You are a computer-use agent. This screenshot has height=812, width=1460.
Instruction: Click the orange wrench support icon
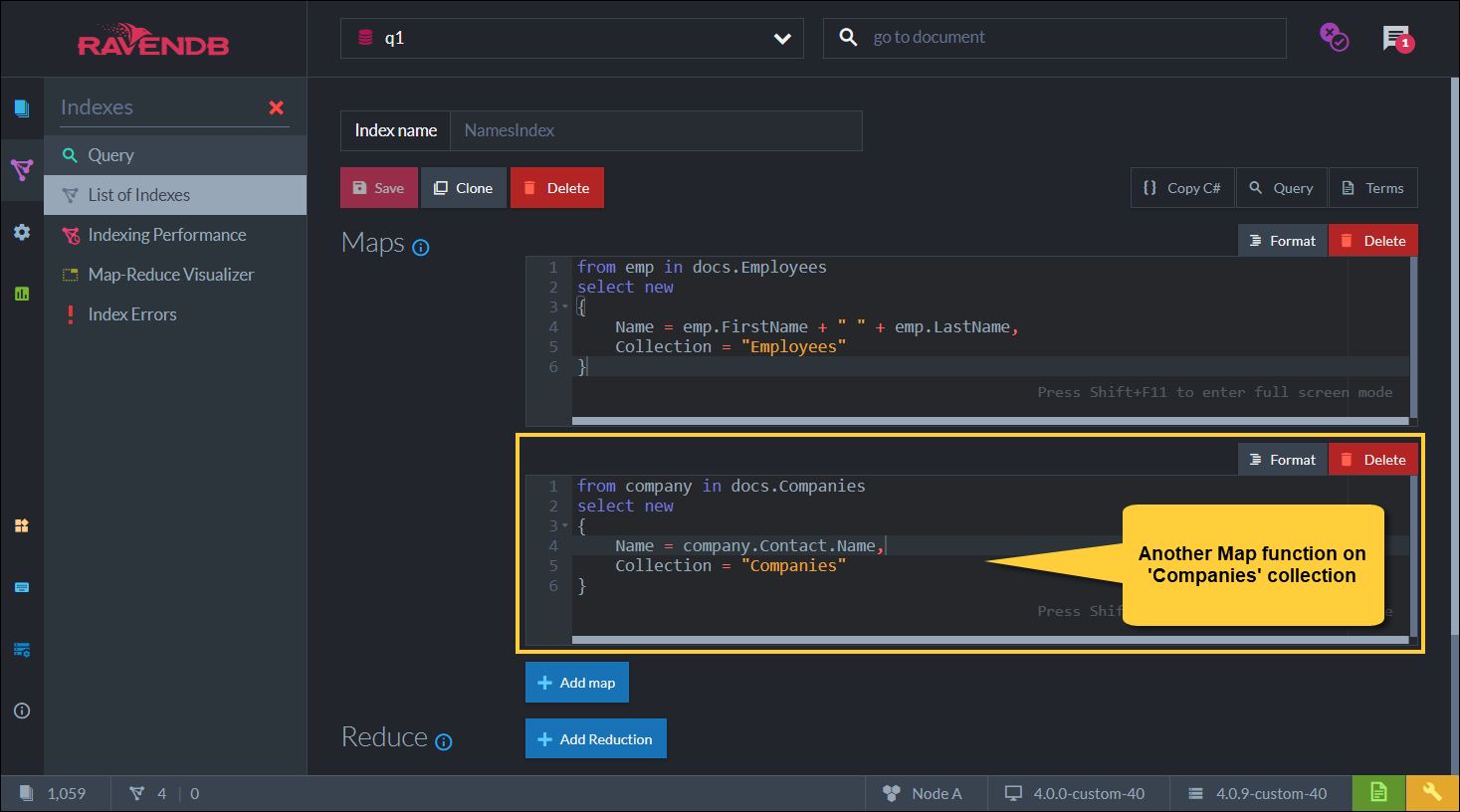1432,793
